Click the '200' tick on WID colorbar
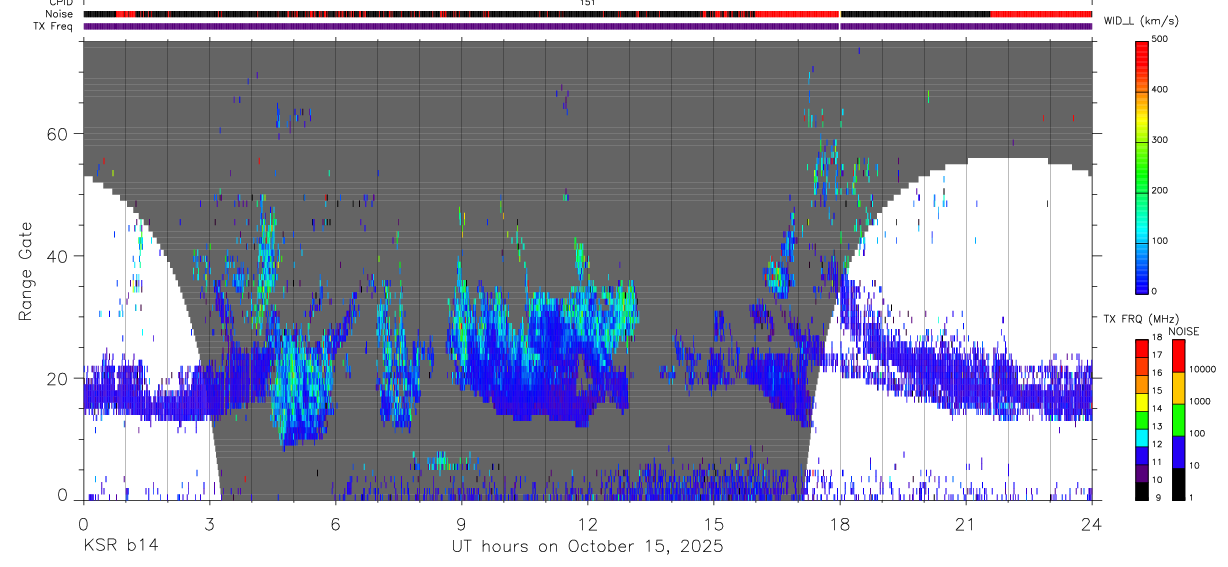Image resolution: width=1228 pixels, height=567 pixels. pyautogui.click(x=1160, y=190)
